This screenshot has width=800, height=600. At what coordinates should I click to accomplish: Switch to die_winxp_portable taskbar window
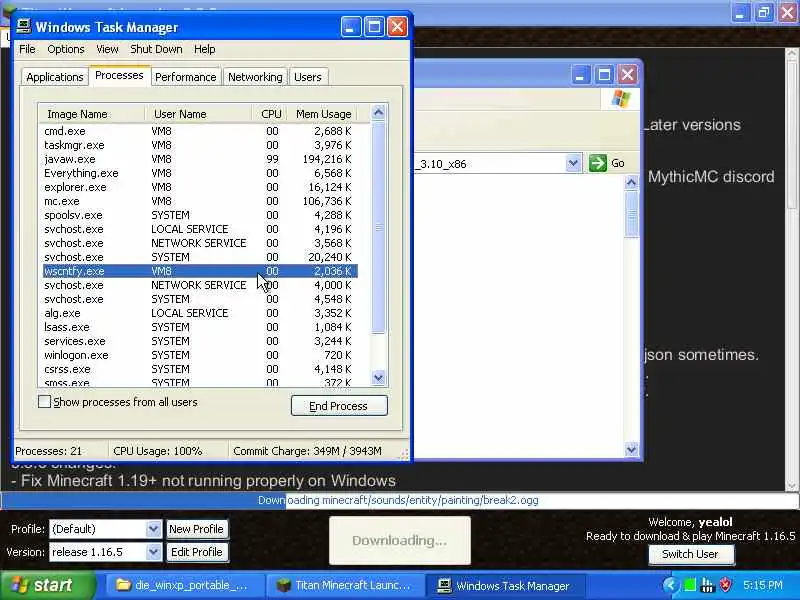(x=183, y=585)
